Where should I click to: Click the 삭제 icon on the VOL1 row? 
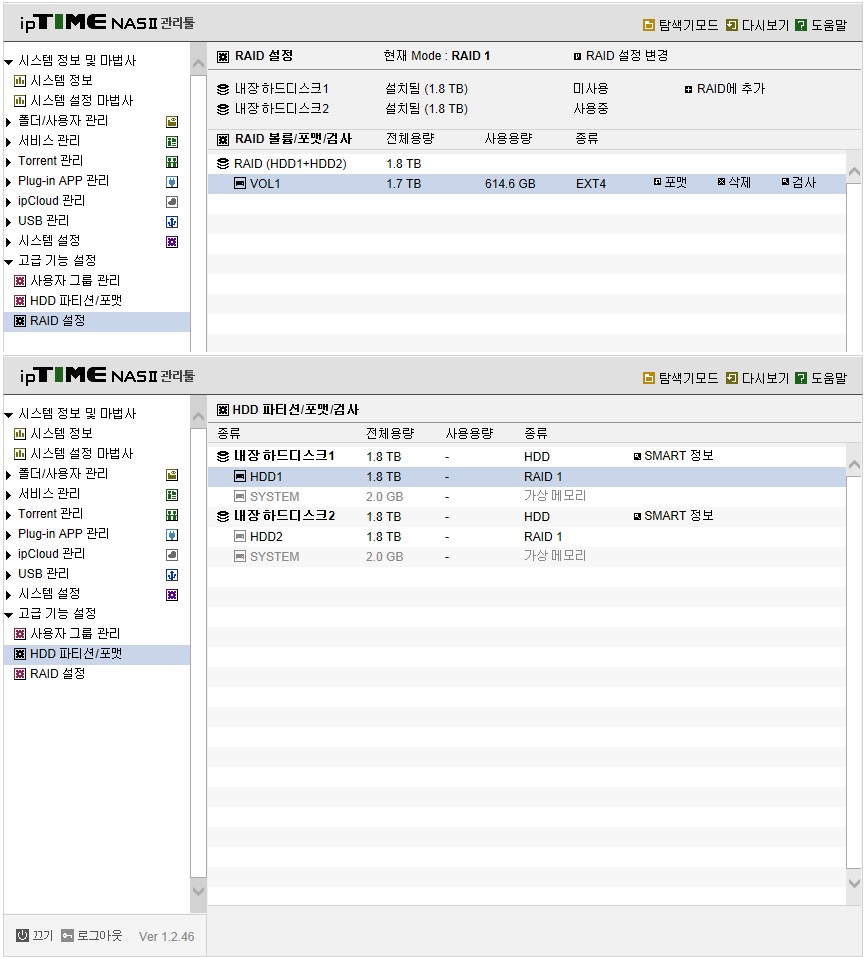pyautogui.click(x=722, y=182)
